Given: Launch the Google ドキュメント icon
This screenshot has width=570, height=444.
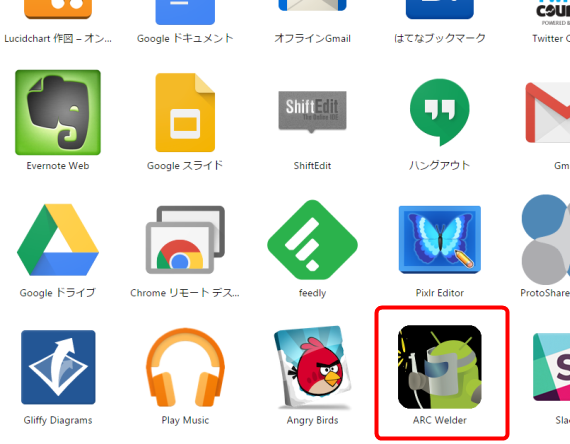Looking at the screenshot, I should coord(185,12).
